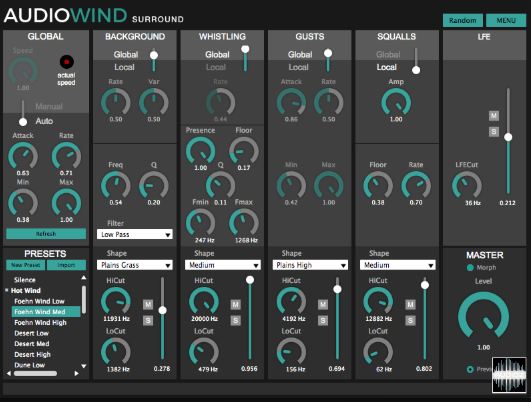Solo the Gusts channel
Screen dimensions: 531x402
click(323, 320)
